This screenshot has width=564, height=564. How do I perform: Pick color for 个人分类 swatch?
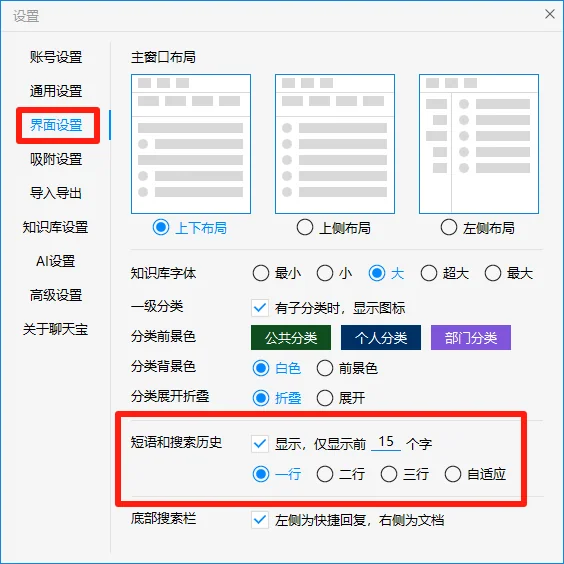381,337
